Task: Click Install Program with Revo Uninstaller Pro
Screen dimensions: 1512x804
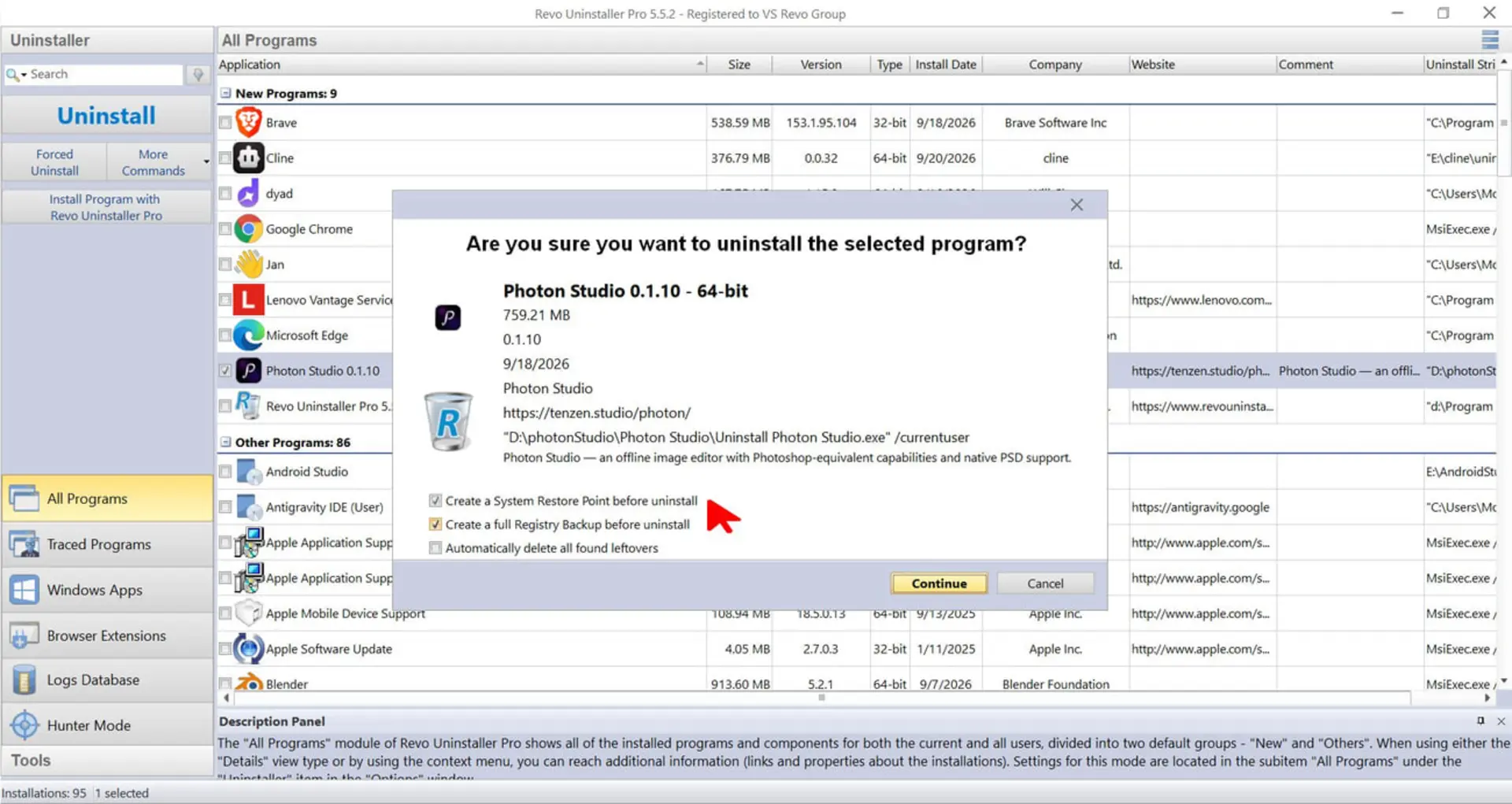Action: click(106, 207)
